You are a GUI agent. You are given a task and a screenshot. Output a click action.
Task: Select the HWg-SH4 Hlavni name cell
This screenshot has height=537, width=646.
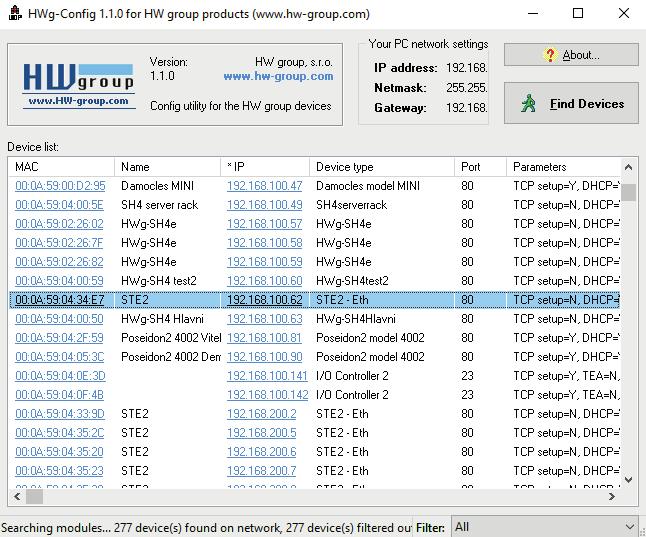point(162,319)
